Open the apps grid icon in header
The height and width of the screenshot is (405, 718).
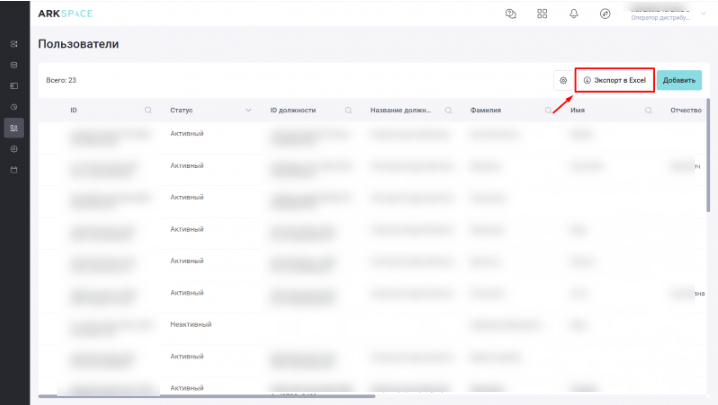pos(542,13)
